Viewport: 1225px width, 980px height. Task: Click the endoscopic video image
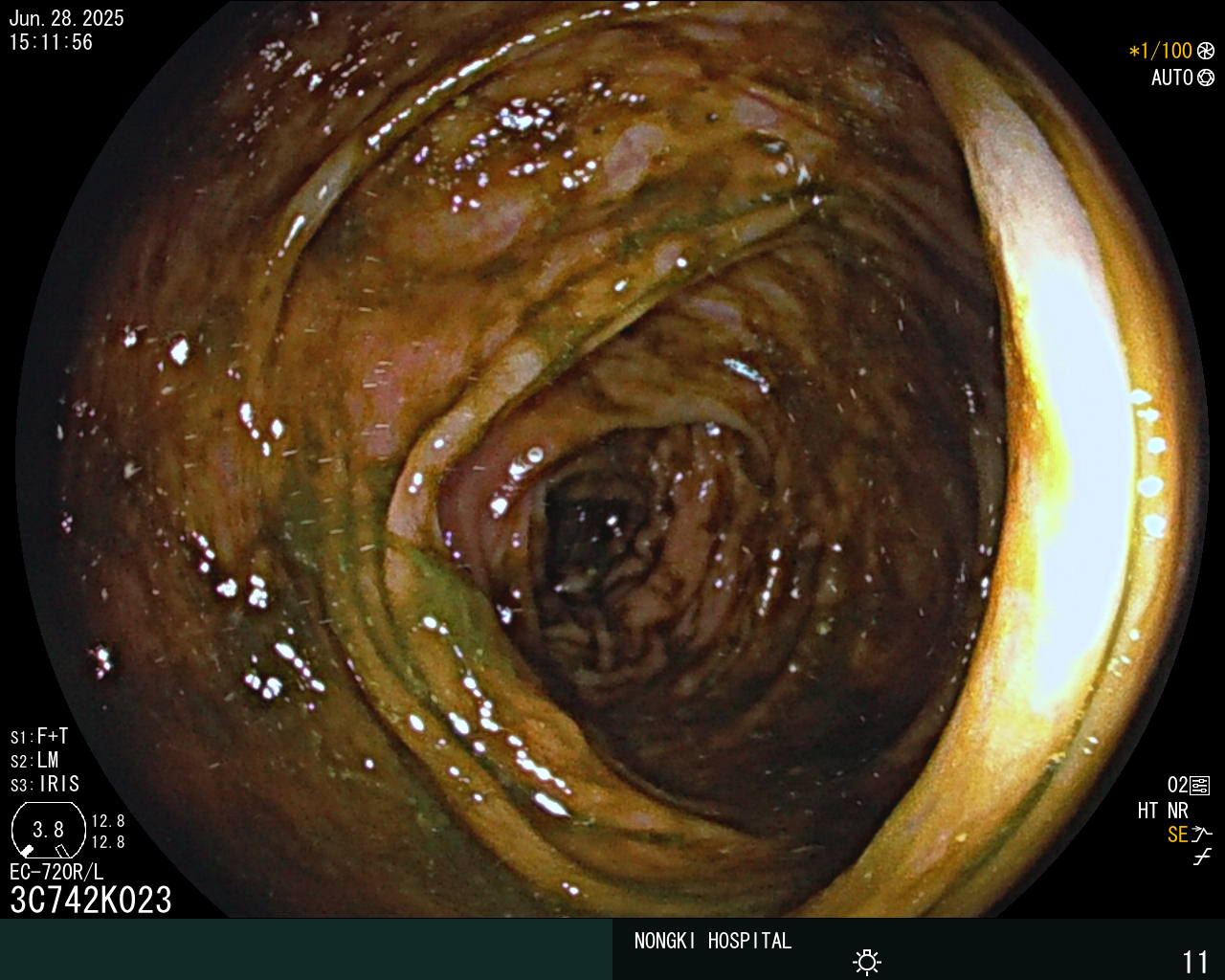coord(612,459)
